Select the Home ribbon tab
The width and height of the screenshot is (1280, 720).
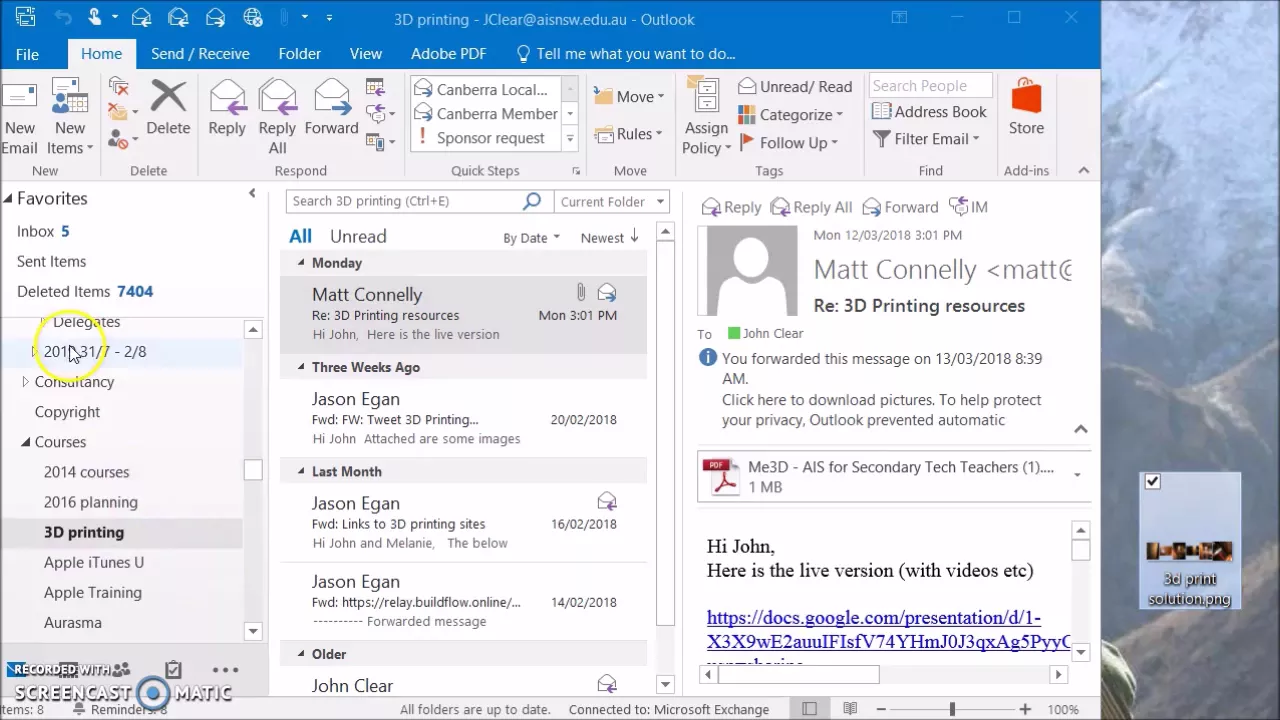click(x=101, y=54)
